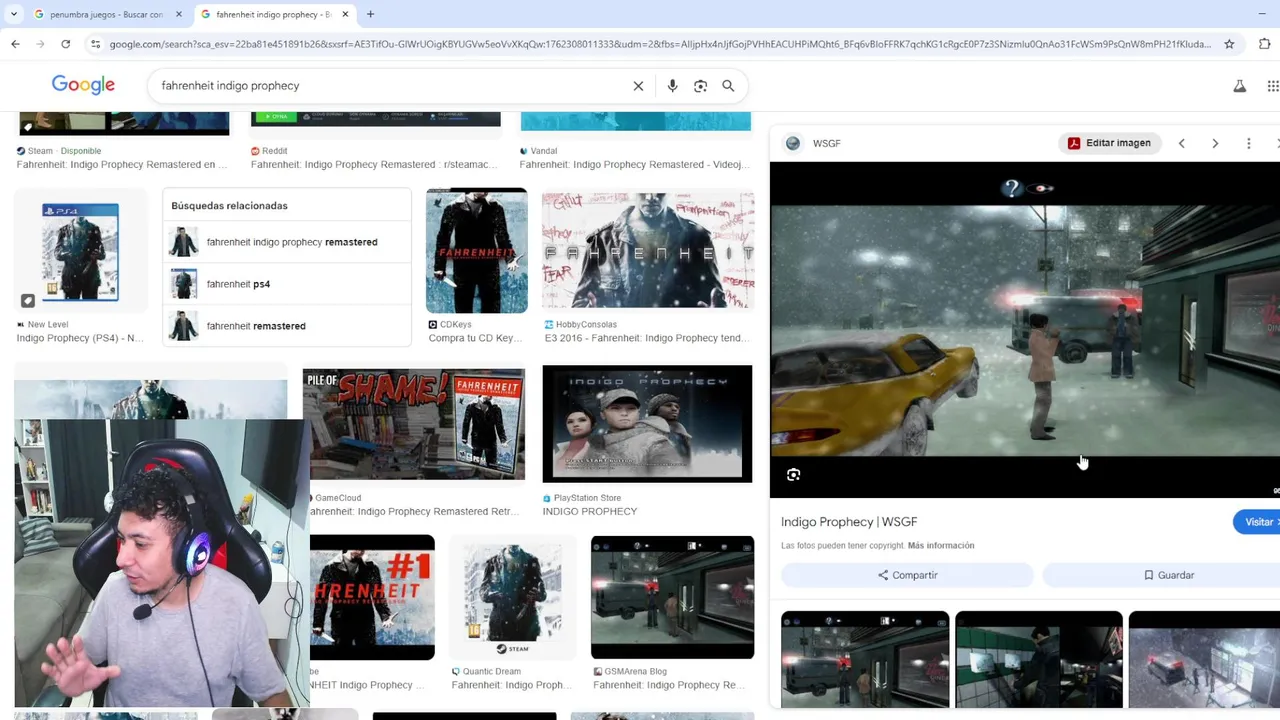Show previous image in preview panel

coord(1181,143)
